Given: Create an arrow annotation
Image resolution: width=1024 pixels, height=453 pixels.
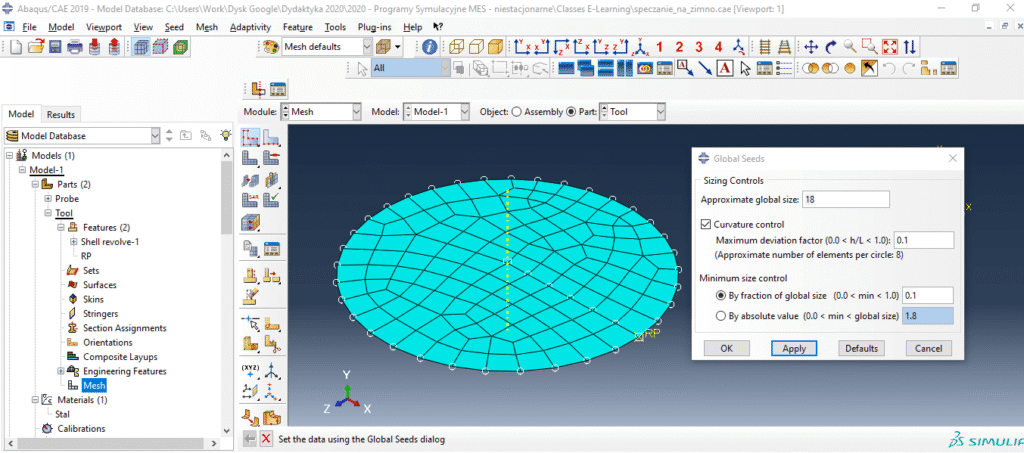Looking at the screenshot, I should [705, 68].
